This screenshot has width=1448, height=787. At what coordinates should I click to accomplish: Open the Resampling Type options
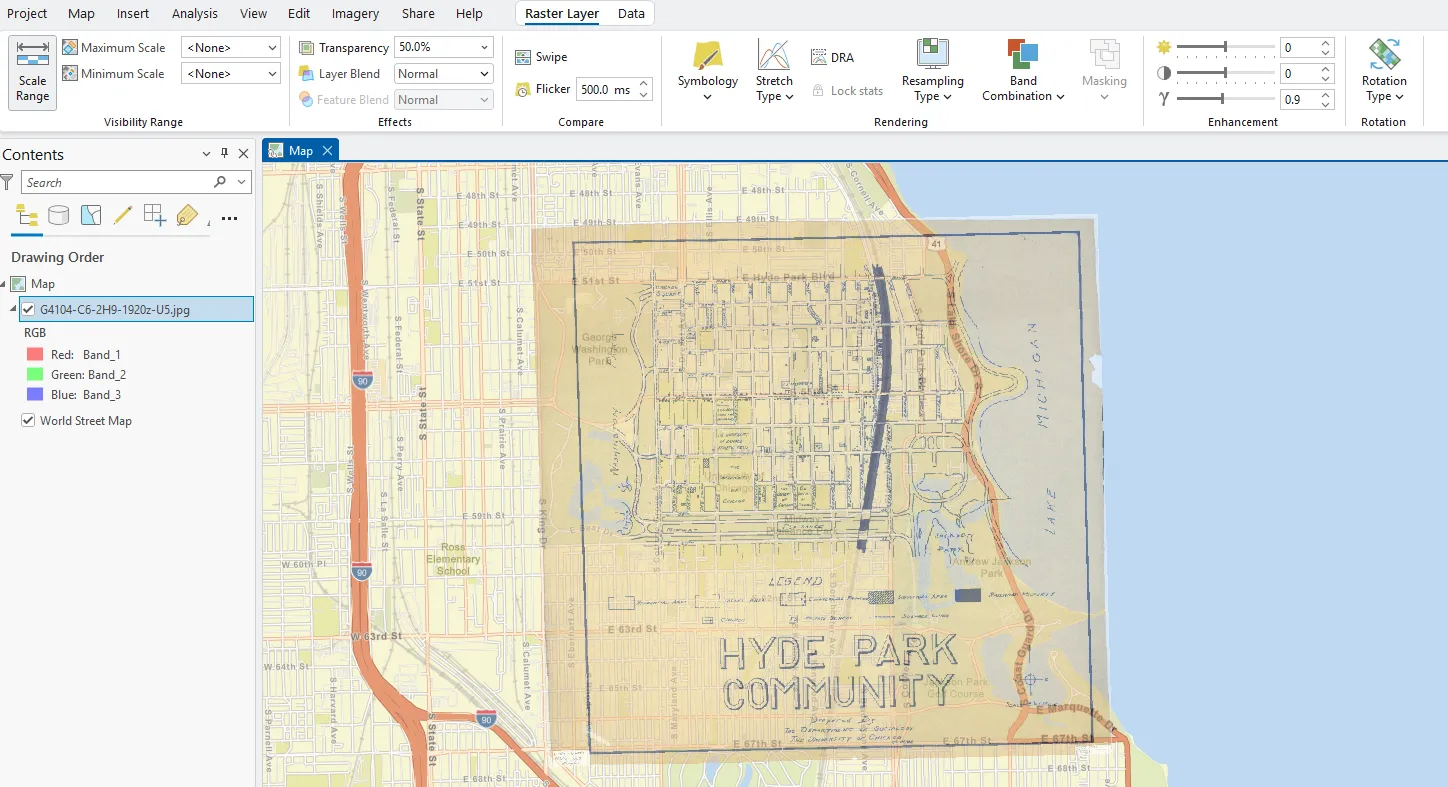click(933, 72)
